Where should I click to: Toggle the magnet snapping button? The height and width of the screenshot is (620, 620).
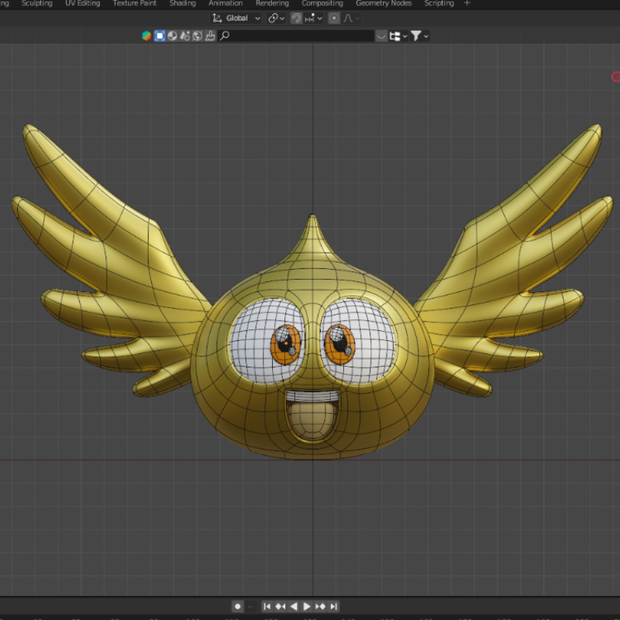point(296,18)
